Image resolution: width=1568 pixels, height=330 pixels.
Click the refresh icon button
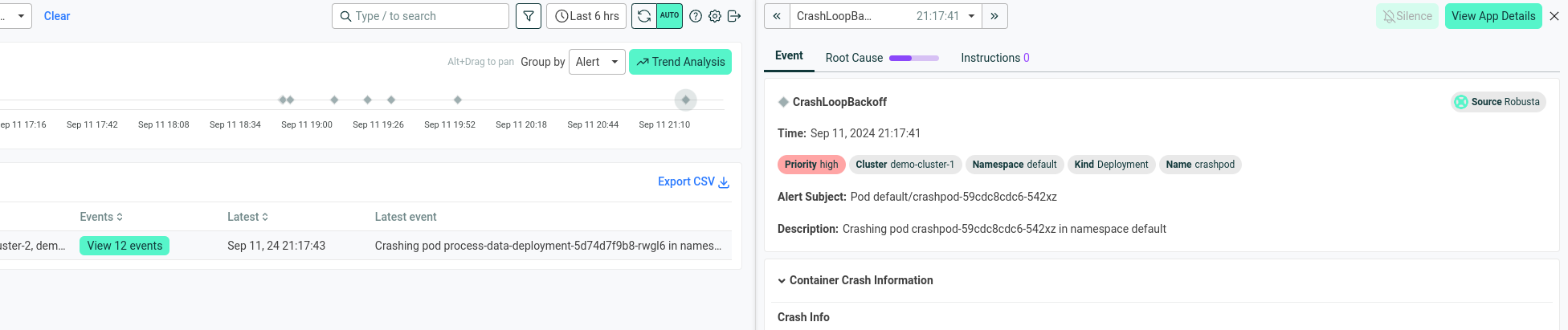click(x=644, y=16)
